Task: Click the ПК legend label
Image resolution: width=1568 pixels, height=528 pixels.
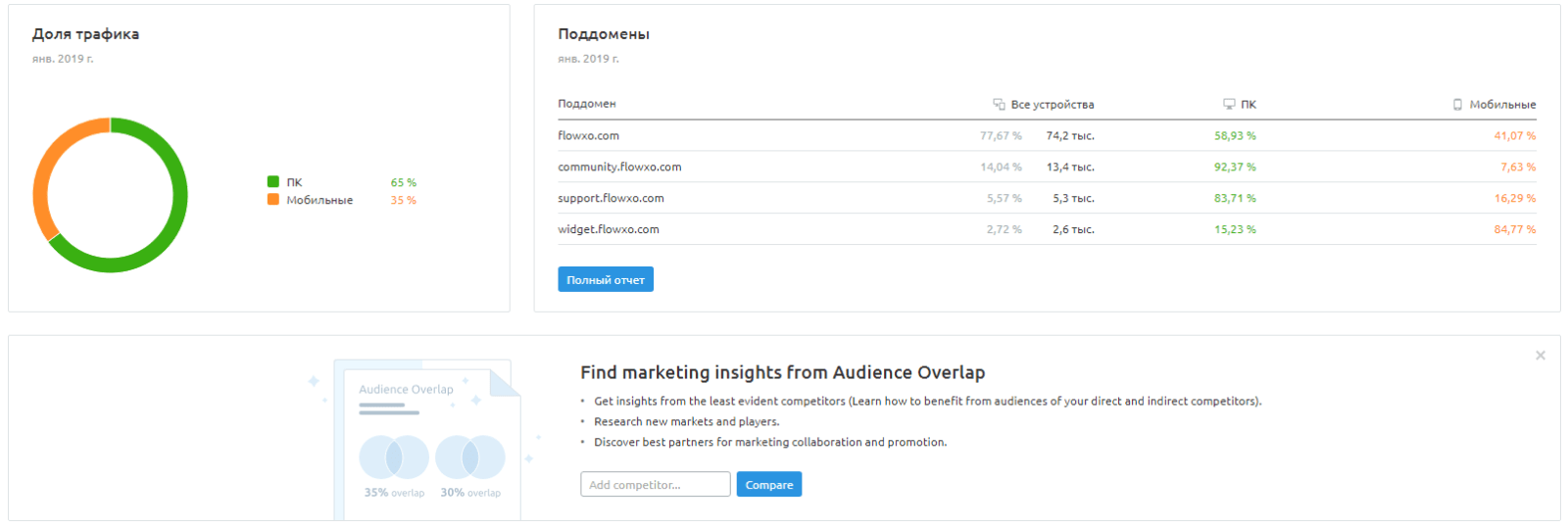Action: (x=294, y=182)
